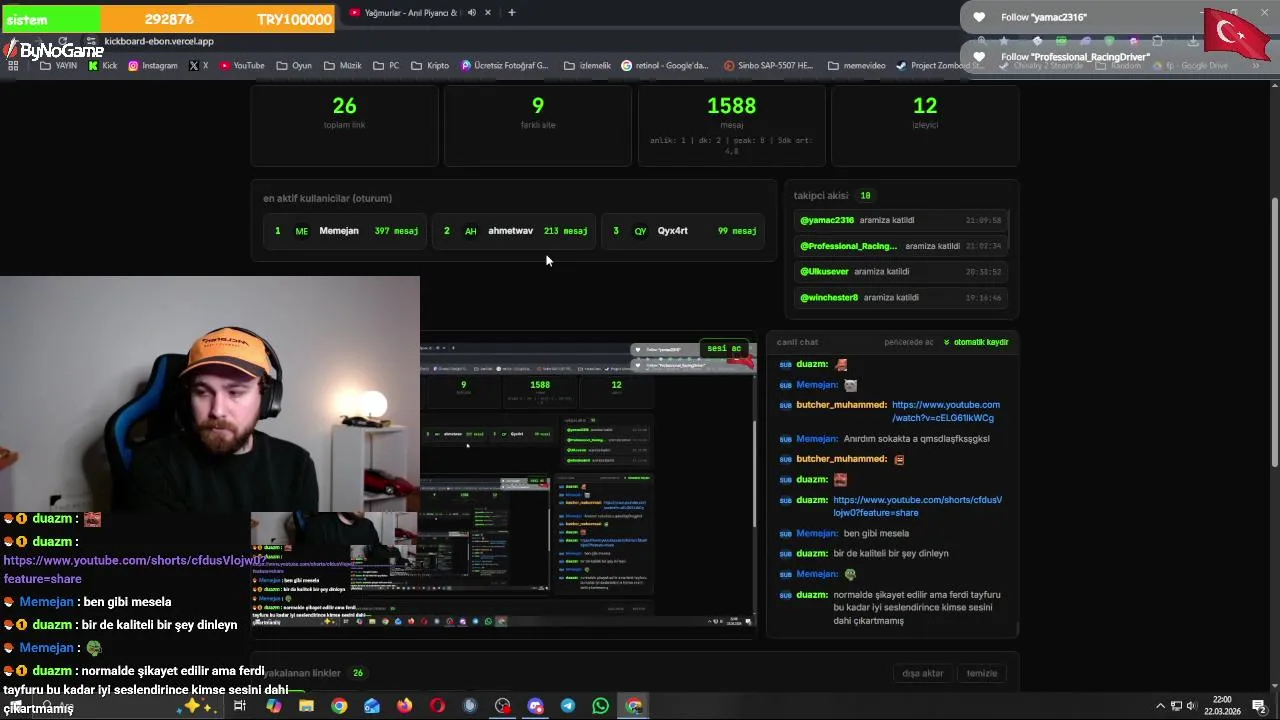Viewport: 1280px width, 720px height.
Task: Show hidden system tray icons
Action: pos(1161,706)
